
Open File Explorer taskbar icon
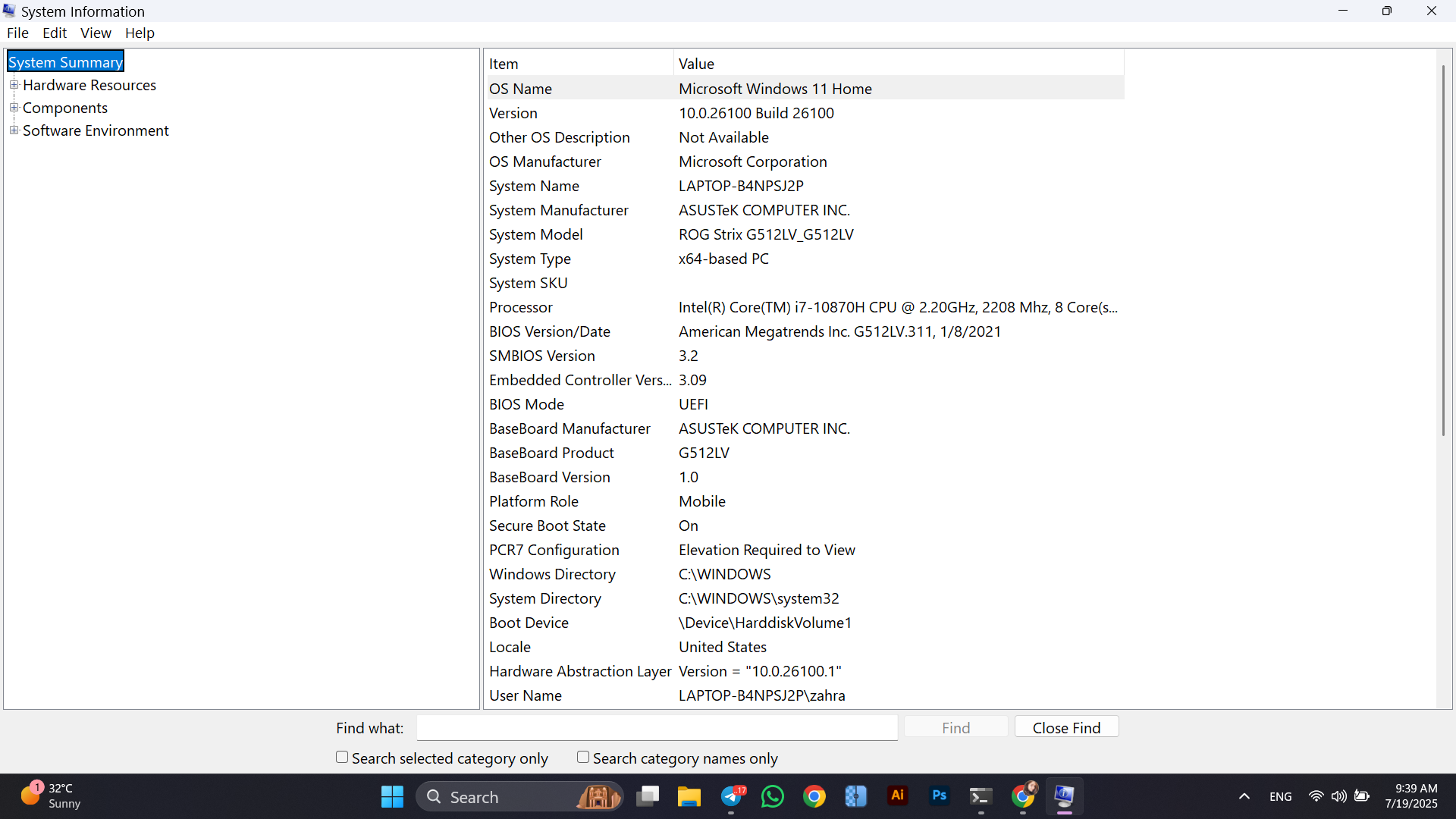[689, 797]
